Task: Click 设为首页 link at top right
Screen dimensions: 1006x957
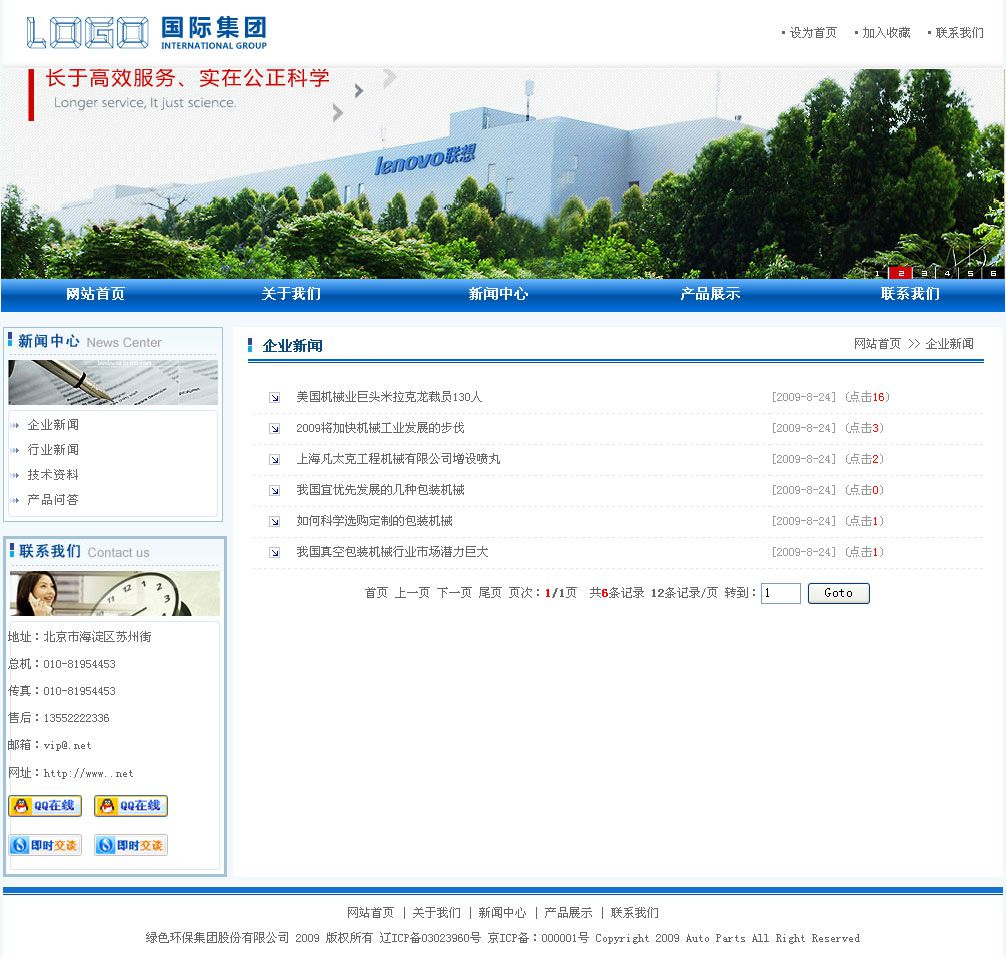Action: click(813, 33)
